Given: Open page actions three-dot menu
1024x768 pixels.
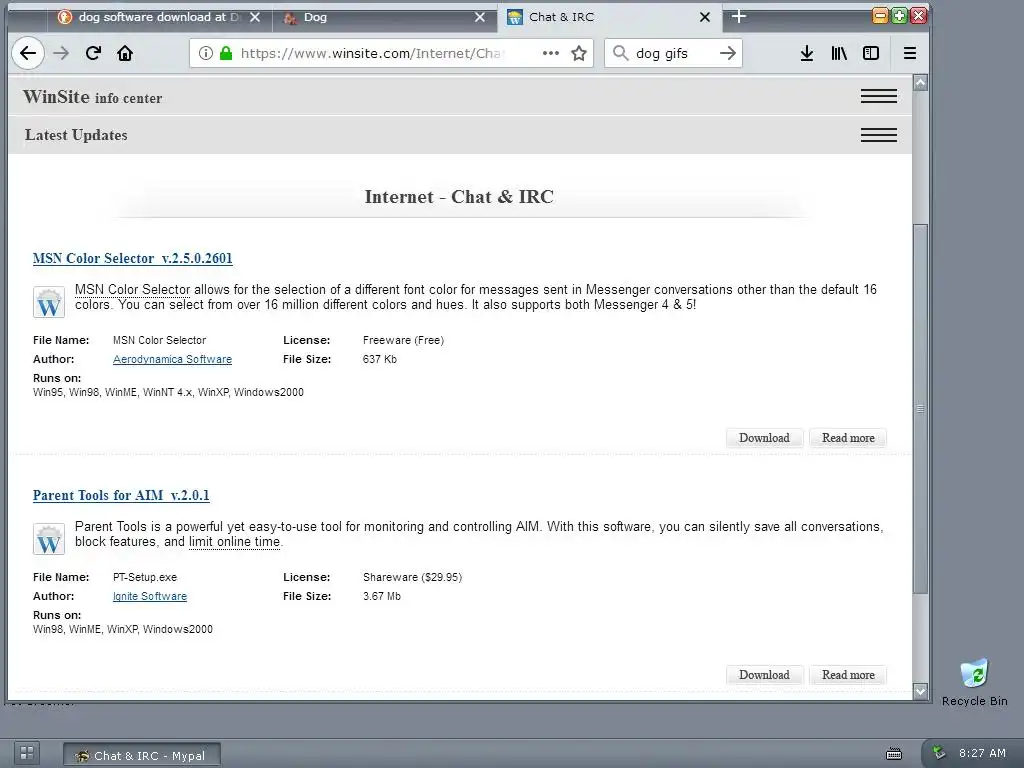Looking at the screenshot, I should pyautogui.click(x=551, y=53).
